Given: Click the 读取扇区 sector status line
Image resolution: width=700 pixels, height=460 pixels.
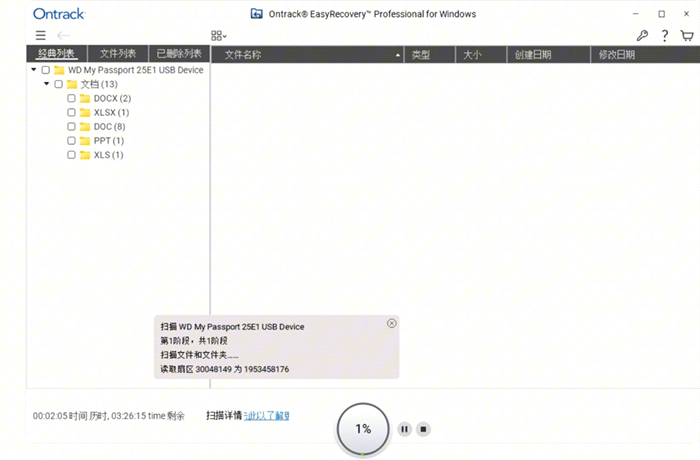Looking at the screenshot, I should (x=225, y=369).
